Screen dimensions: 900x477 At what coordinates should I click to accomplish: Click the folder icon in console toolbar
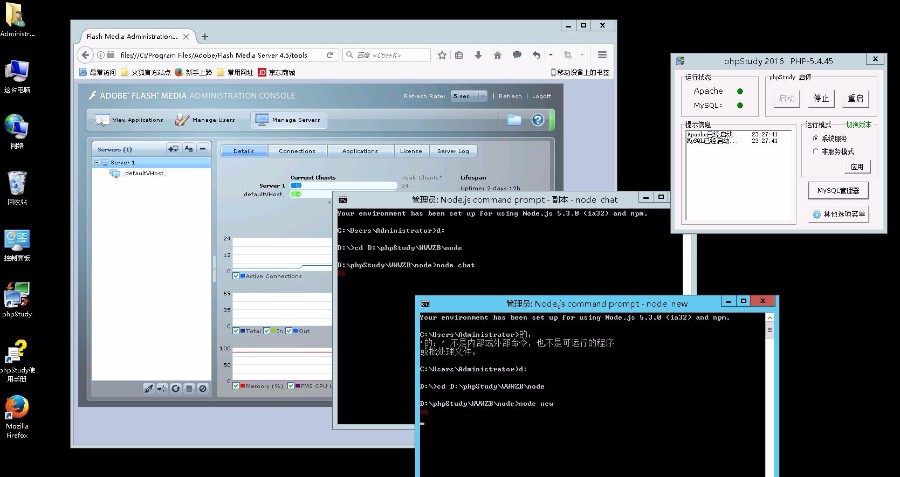[514, 120]
